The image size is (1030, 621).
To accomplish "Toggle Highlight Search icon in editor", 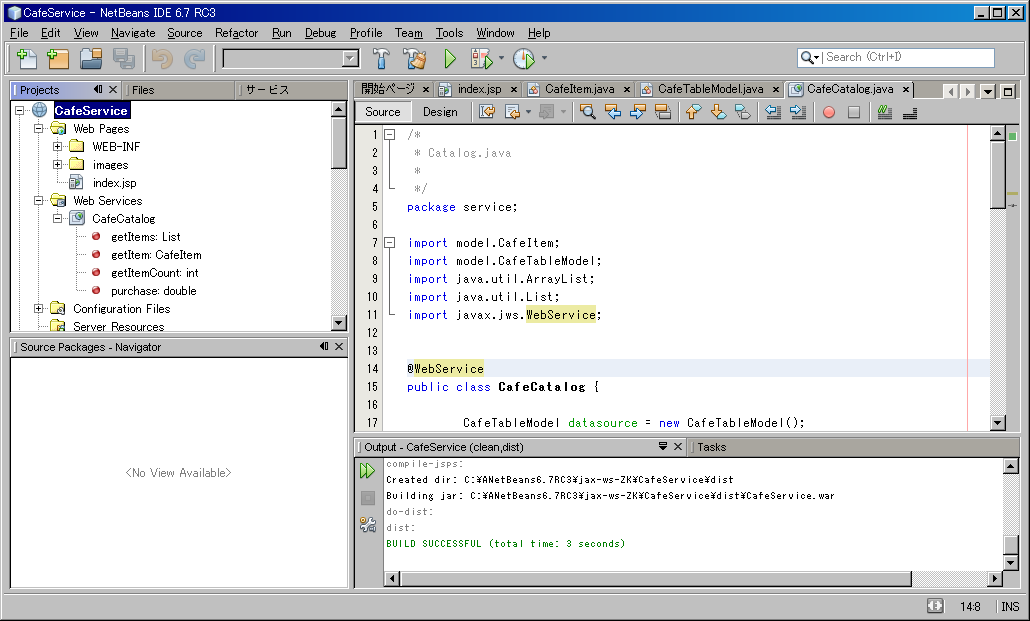I will click(663, 112).
